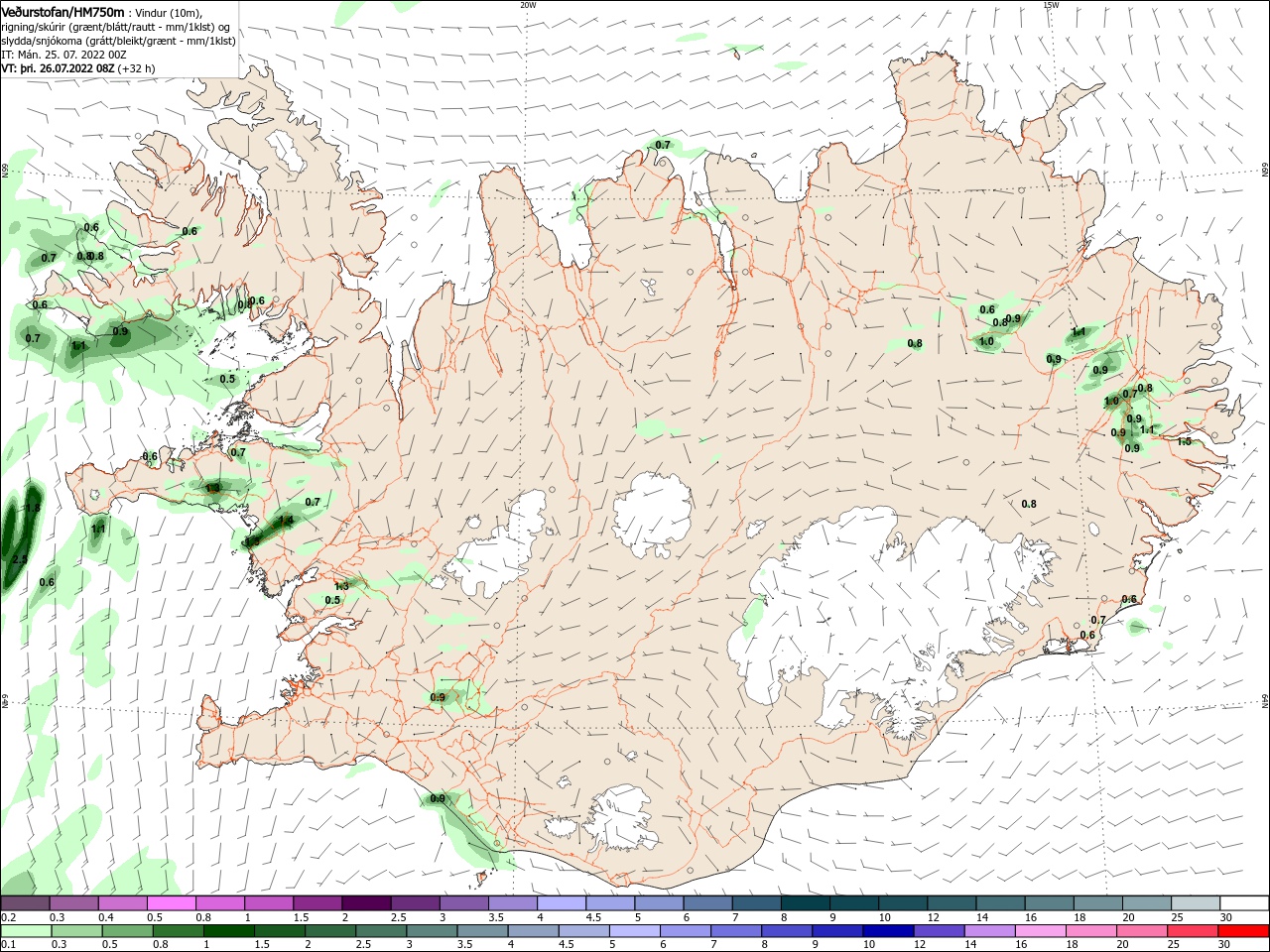Pick the dark mauve 0.2 swatch in the upper legend
The image size is (1270, 952).
click(25, 903)
